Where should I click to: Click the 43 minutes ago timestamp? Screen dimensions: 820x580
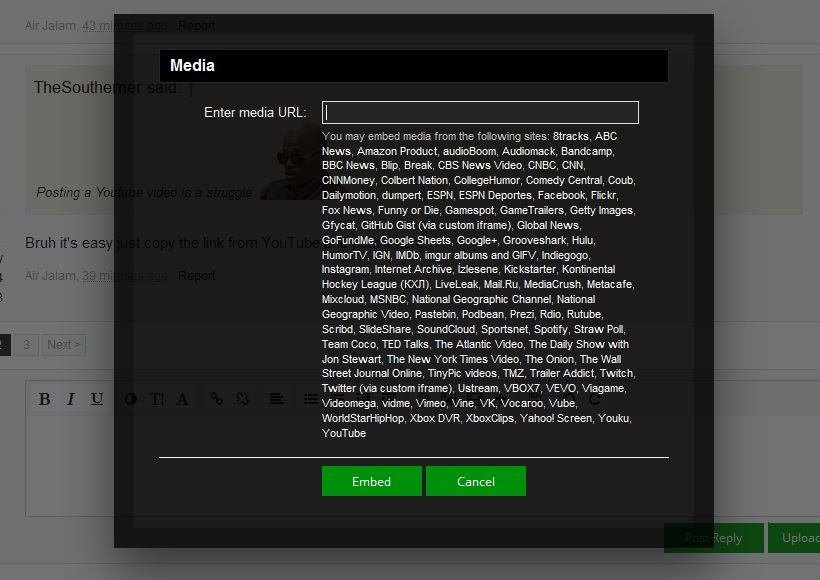click(x=124, y=26)
